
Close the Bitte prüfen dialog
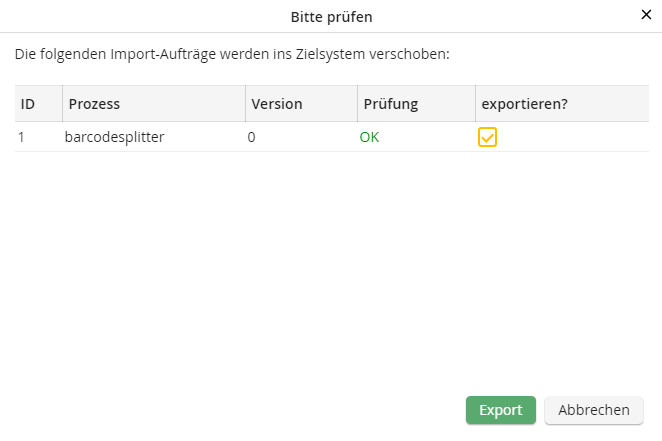[x=645, y=15]
